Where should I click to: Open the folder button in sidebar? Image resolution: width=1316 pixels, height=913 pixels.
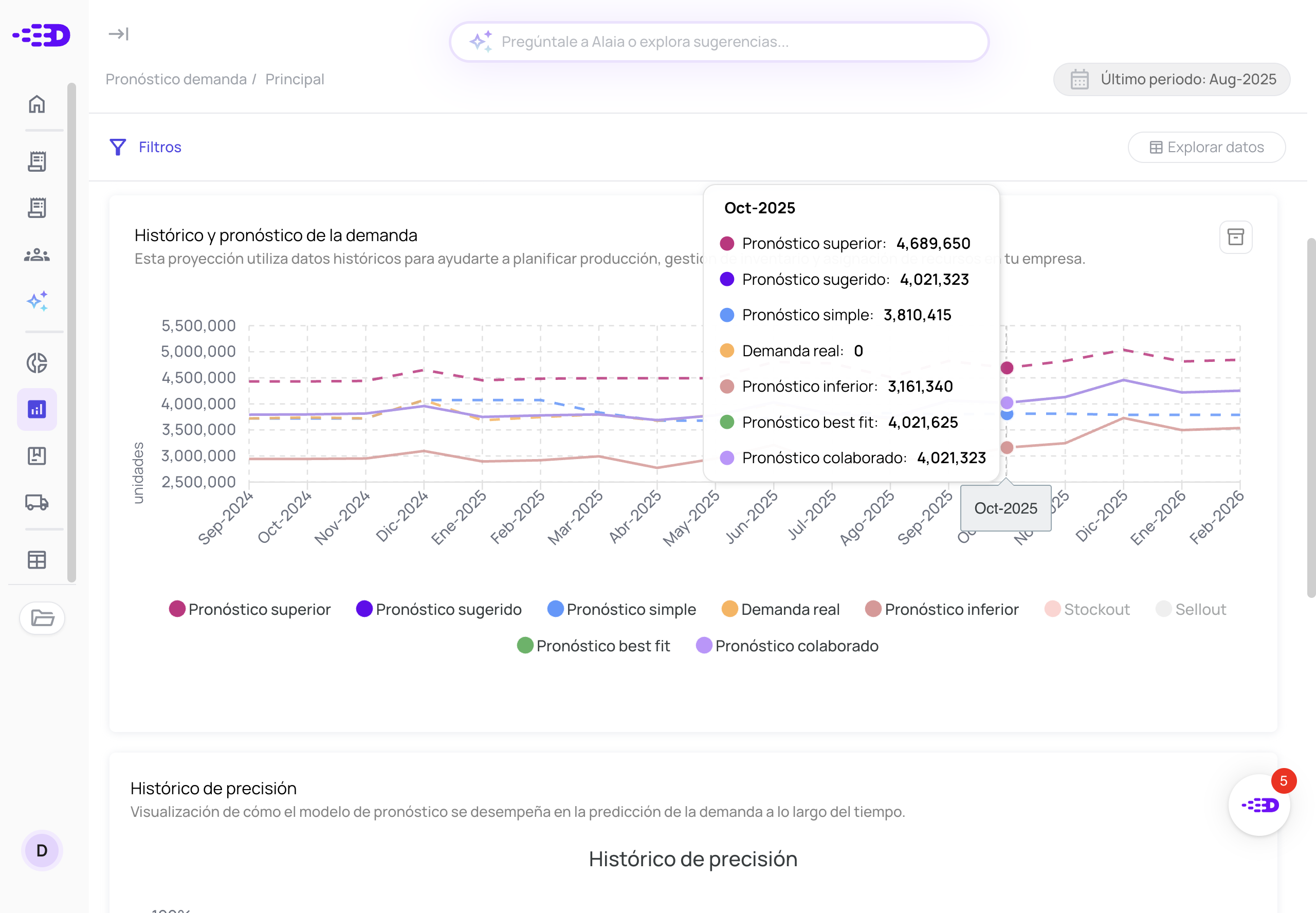pos(42,618)
